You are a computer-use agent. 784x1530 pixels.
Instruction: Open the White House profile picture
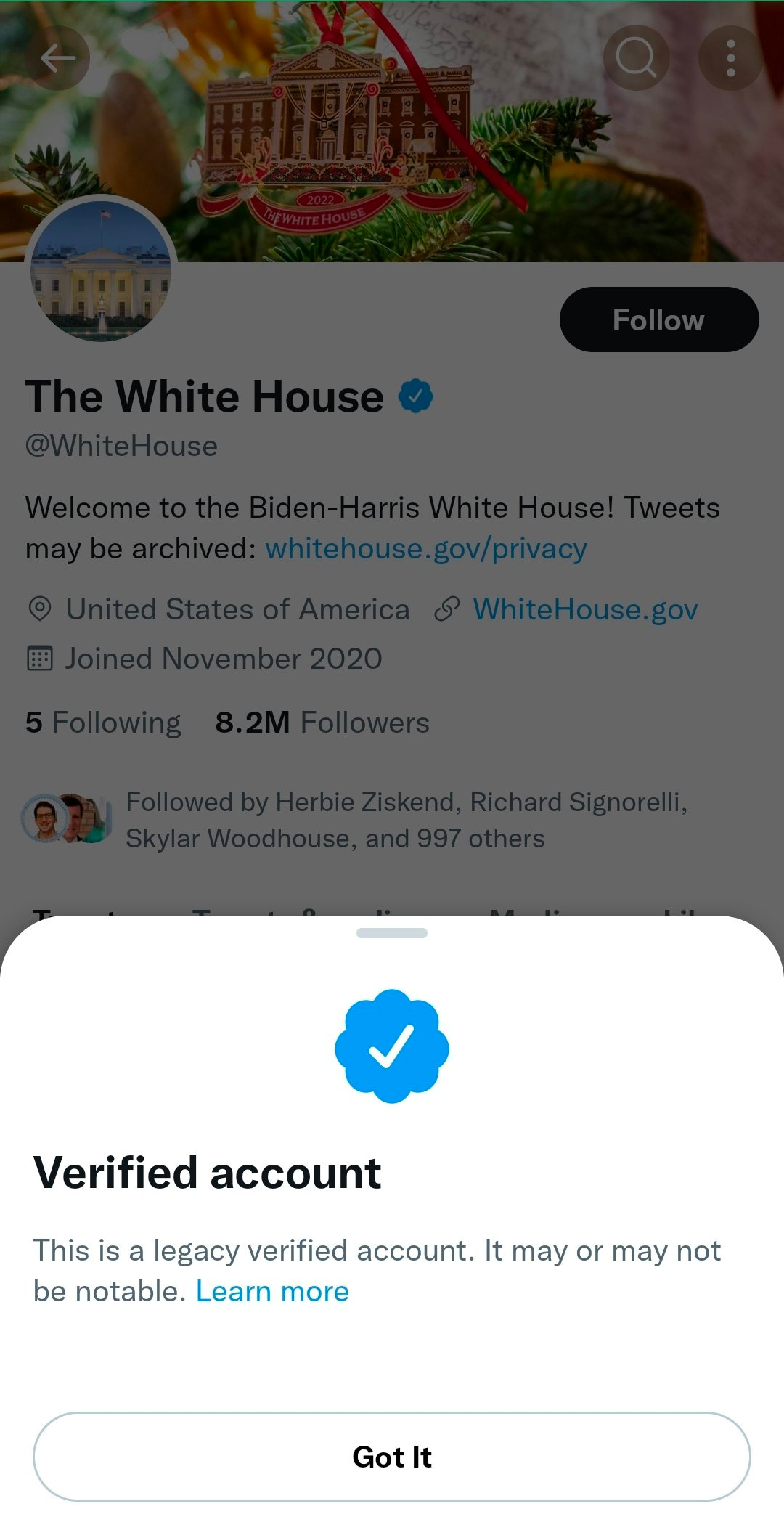pos(101,269)
